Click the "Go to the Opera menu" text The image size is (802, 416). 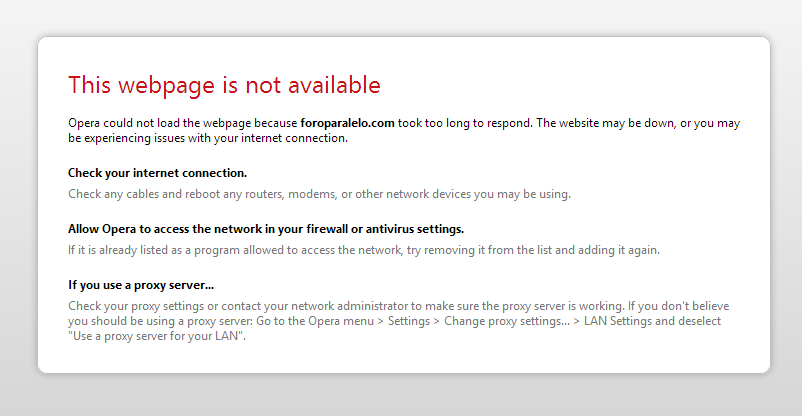click(x=315, y=321)
